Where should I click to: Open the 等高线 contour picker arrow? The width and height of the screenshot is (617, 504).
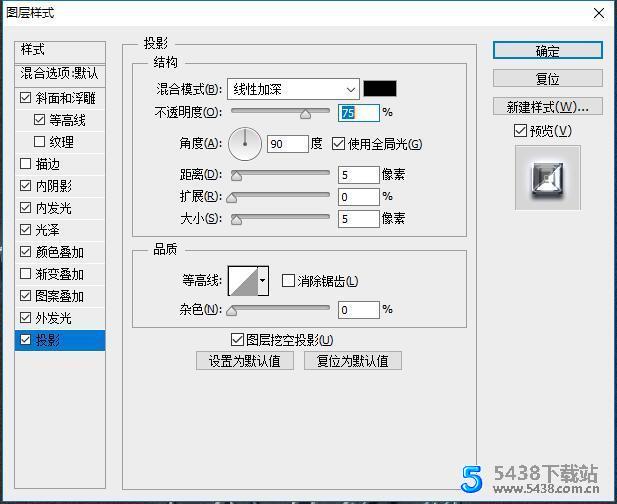pos(263,281)
